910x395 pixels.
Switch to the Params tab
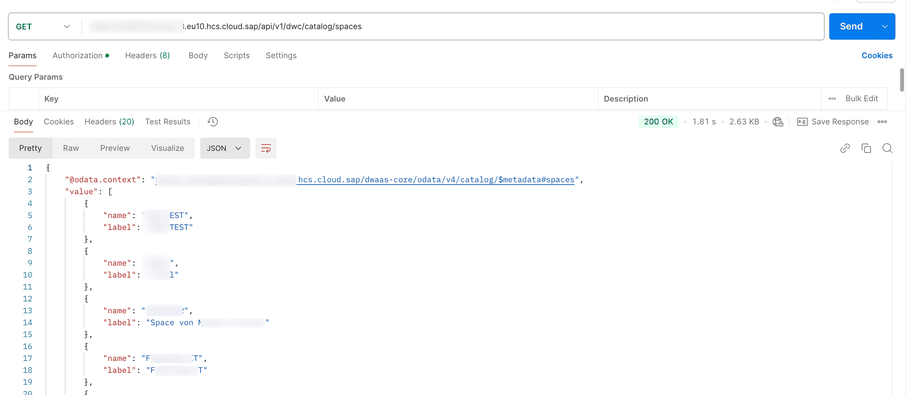pos(23,56)
